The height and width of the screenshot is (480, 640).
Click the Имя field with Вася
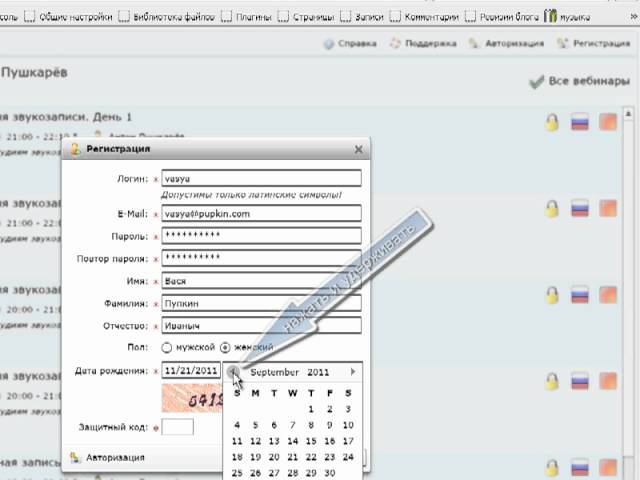(261, 281)
